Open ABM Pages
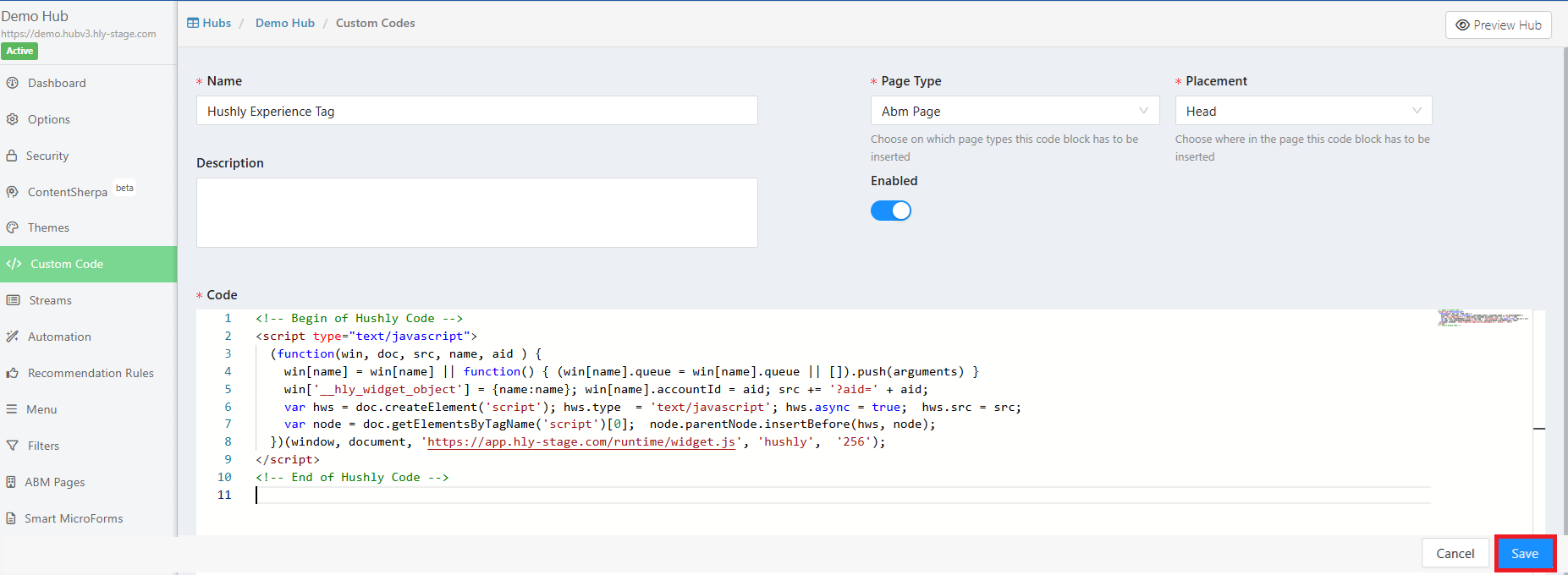The width and height of the screenshot is (1568, 575). pos(89,482)
